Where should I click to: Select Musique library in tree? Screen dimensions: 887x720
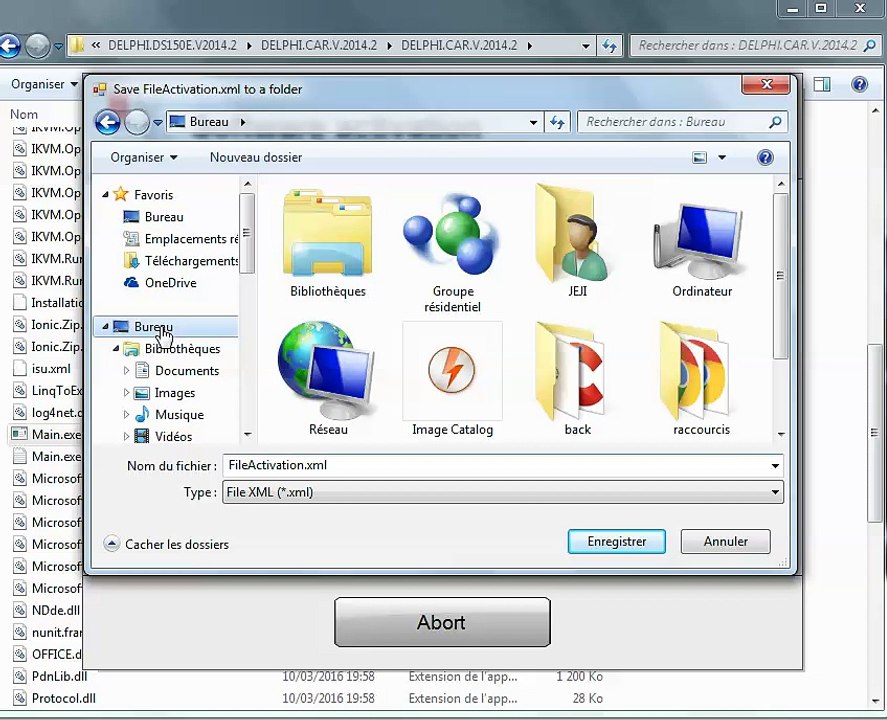[169, 415]
